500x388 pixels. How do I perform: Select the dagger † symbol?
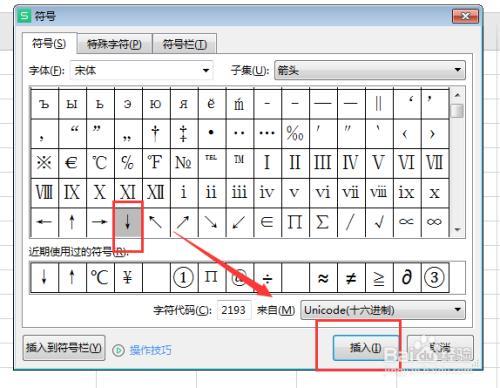coord(156,134)
